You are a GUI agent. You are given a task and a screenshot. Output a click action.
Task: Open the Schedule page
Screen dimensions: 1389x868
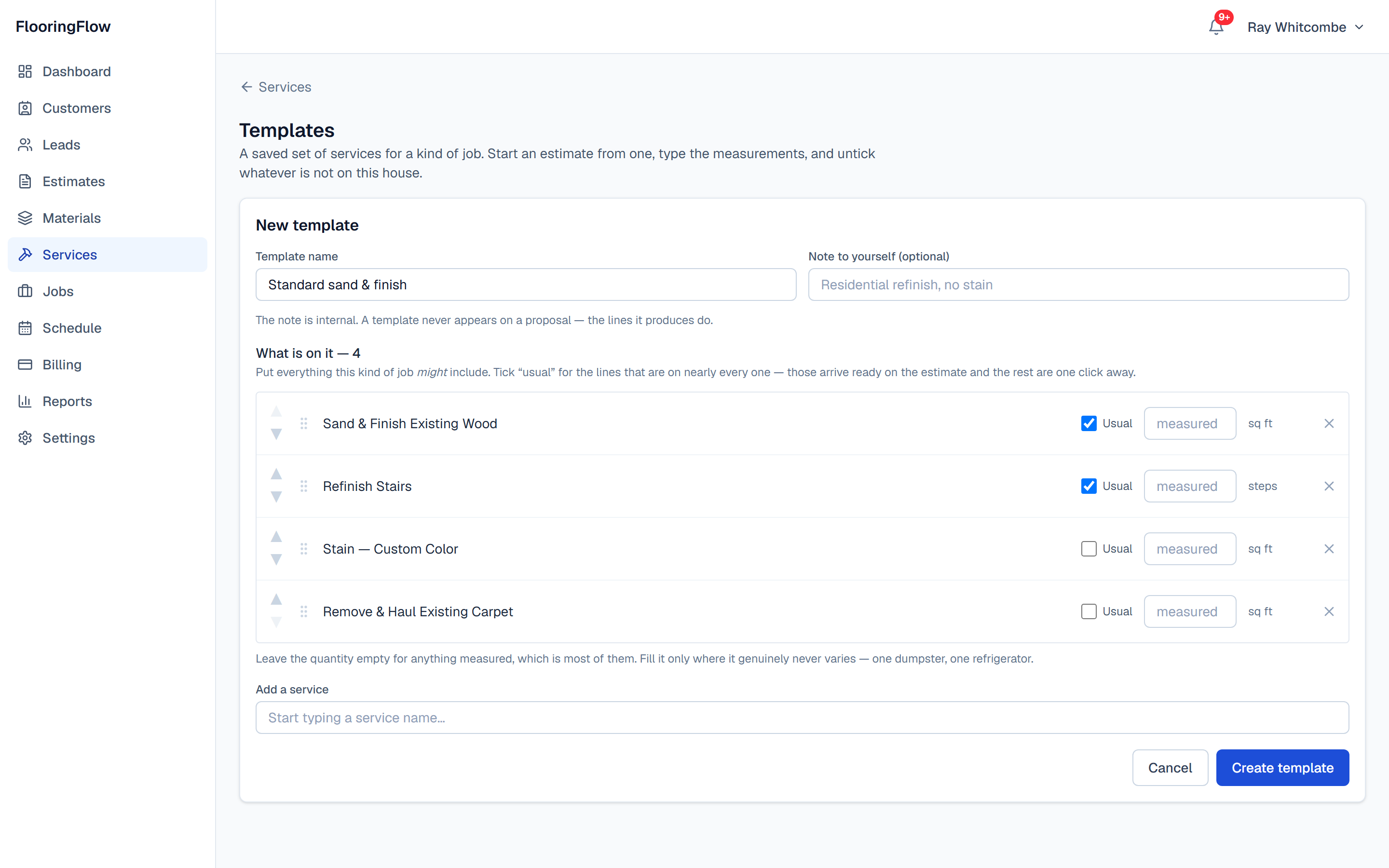coord(108,328)
